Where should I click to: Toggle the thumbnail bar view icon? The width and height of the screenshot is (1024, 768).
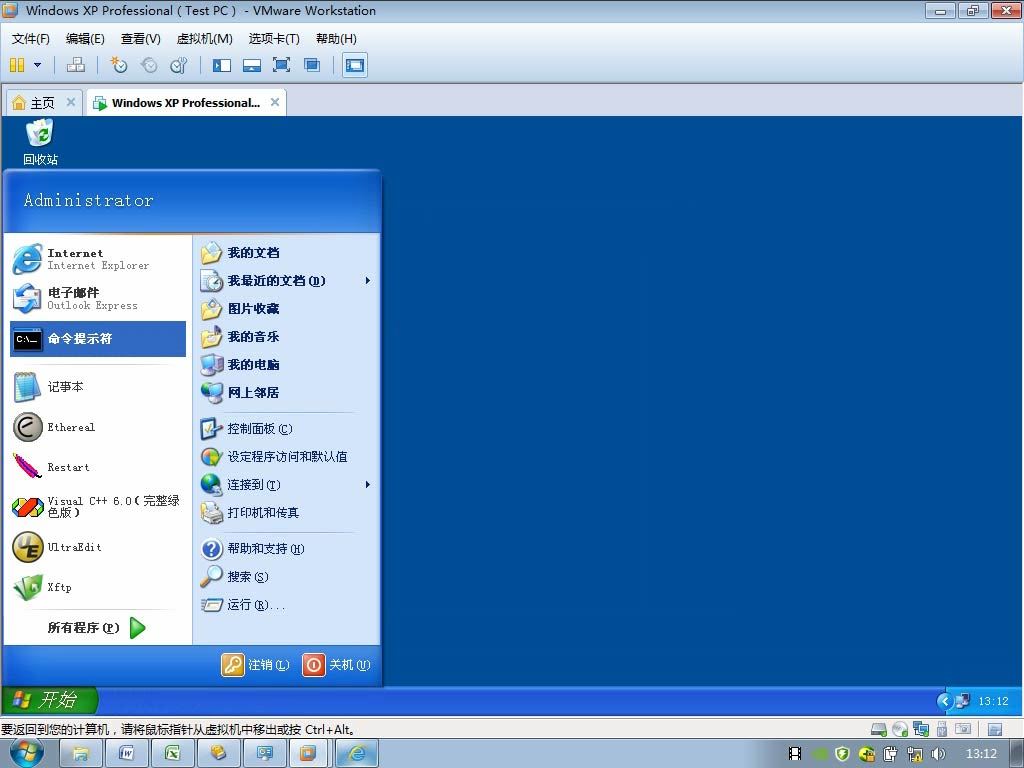point(251,65)
